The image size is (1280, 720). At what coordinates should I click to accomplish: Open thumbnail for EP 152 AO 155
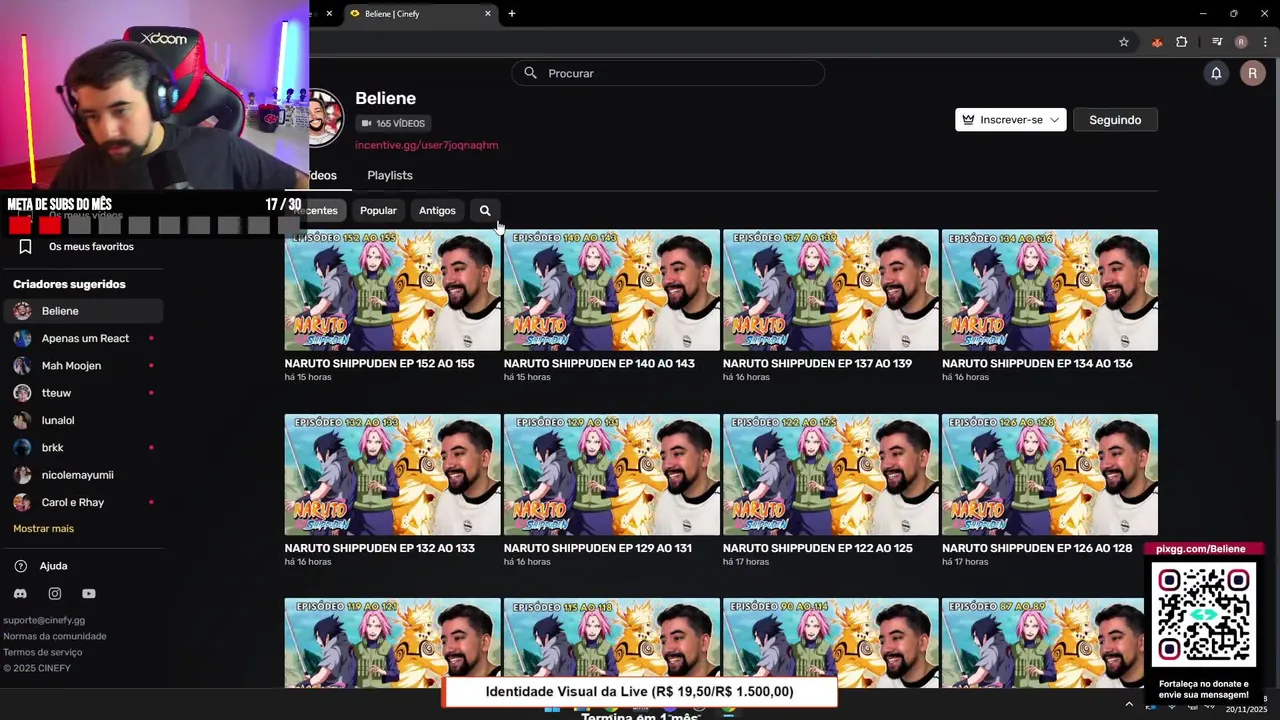[392, 290]
